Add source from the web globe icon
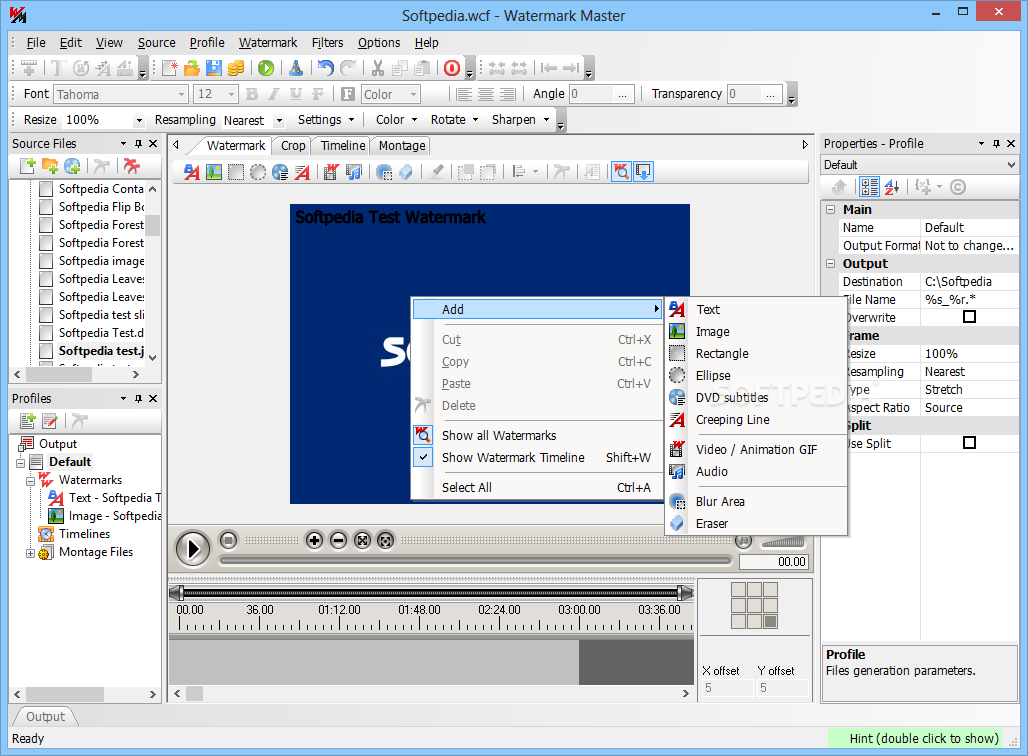 pyautogui.click(x=72, y=166)
